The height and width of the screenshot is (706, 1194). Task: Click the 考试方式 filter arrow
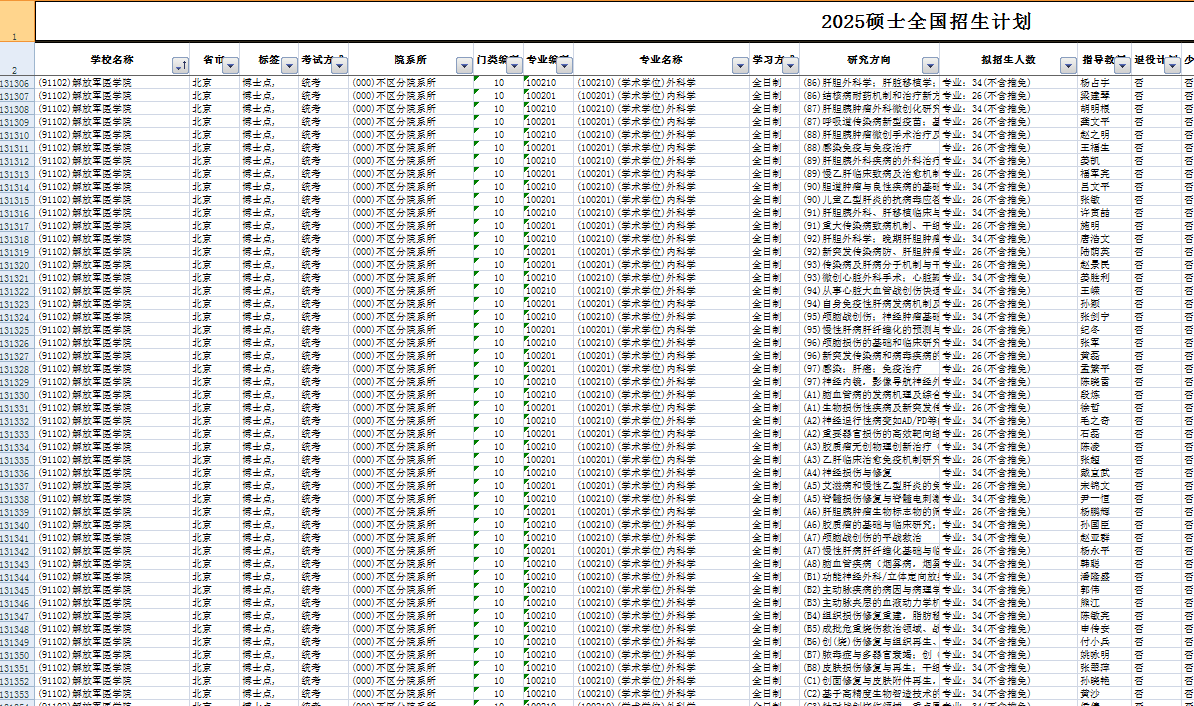pyautogui.click(x=339, y=65)
